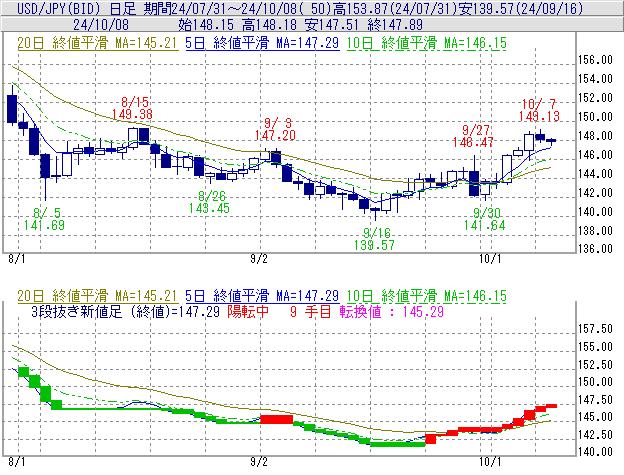
Task: Click the 140.00 upper chart axis label
Action: (595, 211)
